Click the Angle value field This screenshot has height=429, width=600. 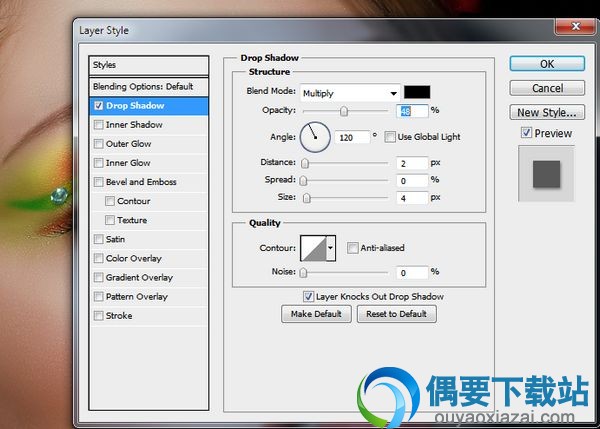coord(352,137)
